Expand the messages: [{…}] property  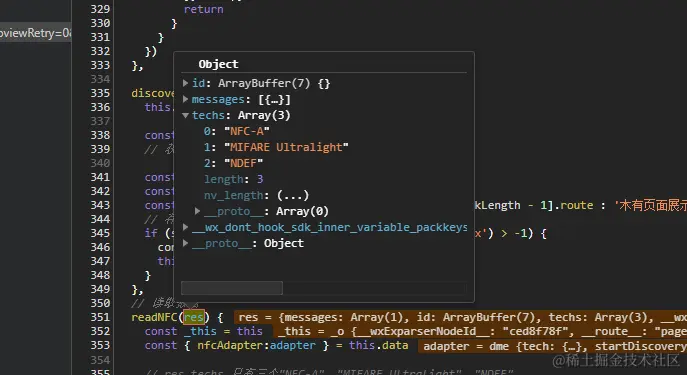(186, 99)
